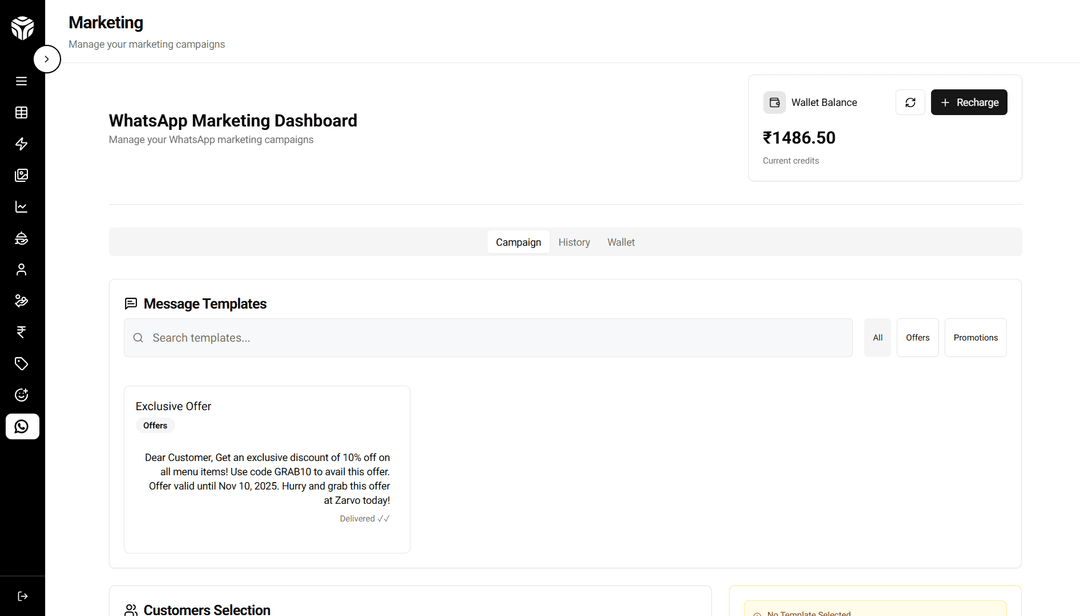Open the table grid icon in sidebar
1080x616 pixels.
click(22, 113)
